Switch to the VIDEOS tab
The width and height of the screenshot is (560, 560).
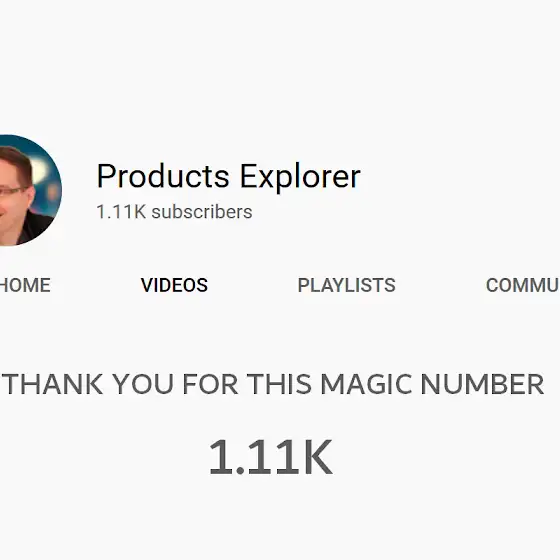tap(174, 285)
